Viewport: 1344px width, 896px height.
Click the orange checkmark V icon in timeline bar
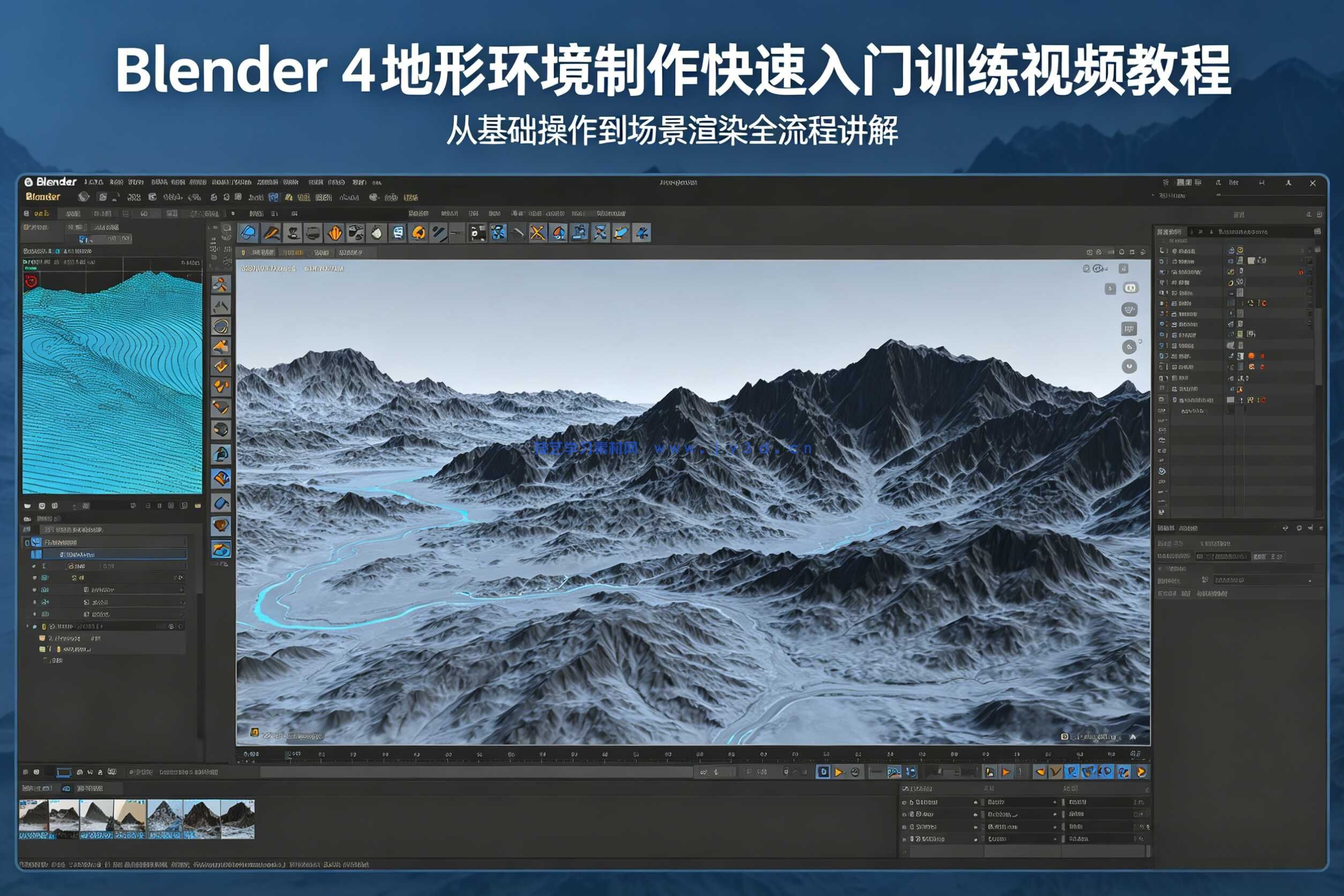coord(1056,772)
